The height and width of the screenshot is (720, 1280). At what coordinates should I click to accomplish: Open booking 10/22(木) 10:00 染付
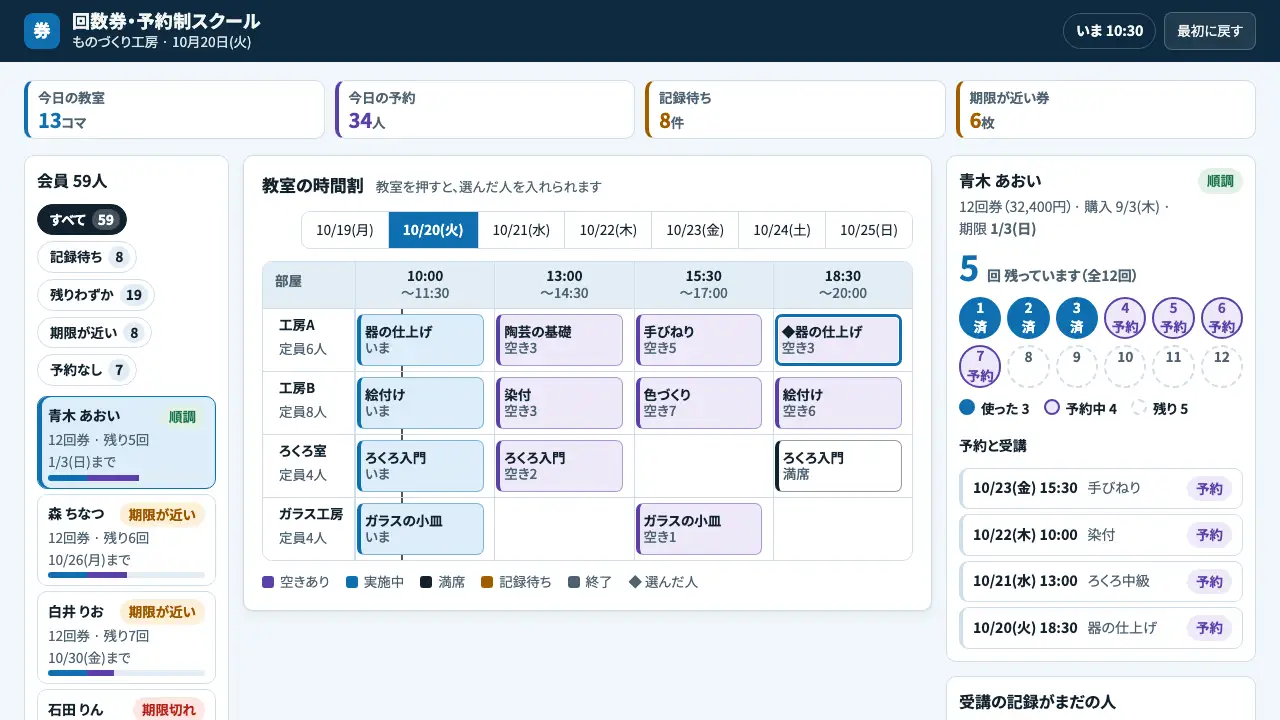tap(1101, 535)
